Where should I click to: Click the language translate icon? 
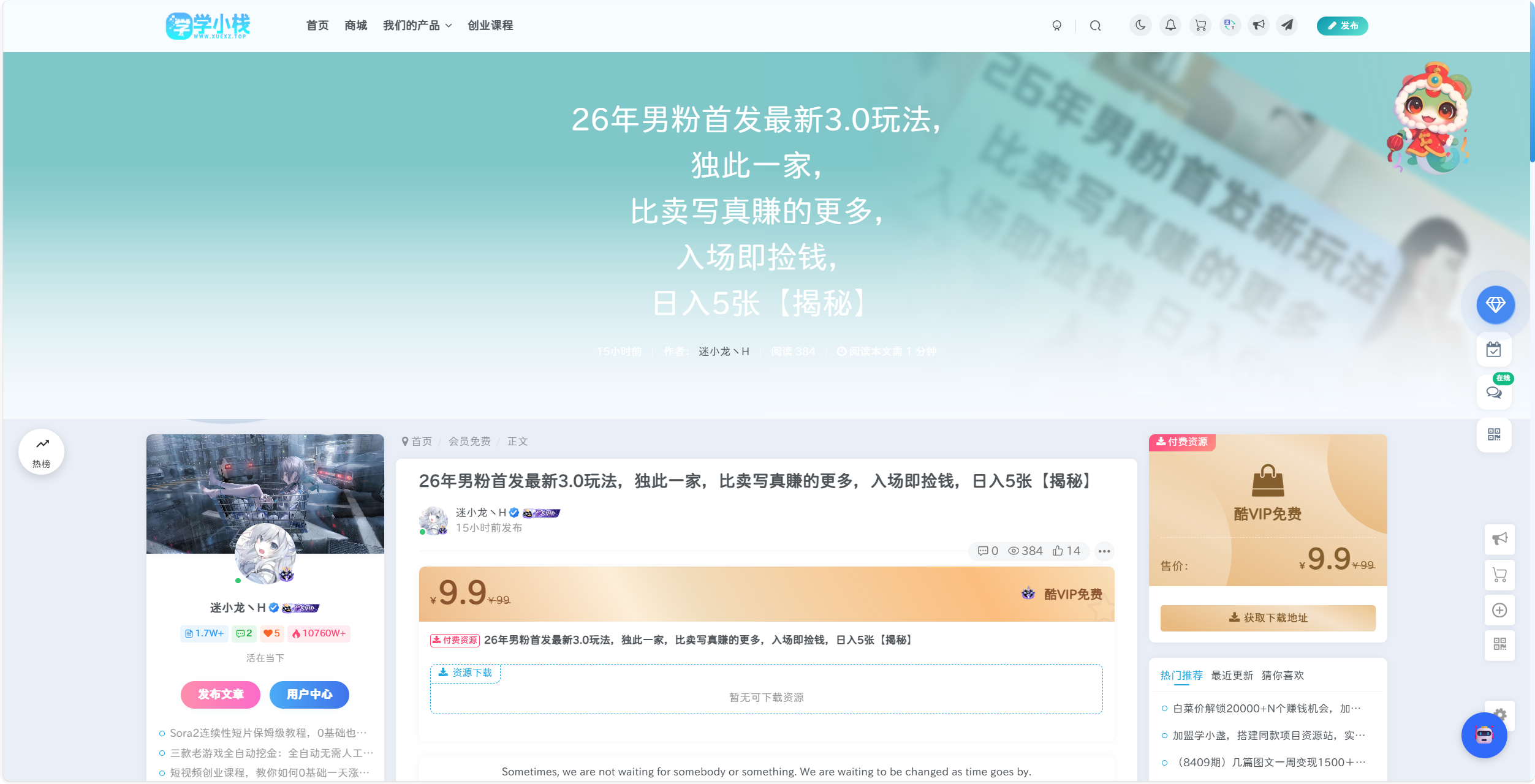1230,25
